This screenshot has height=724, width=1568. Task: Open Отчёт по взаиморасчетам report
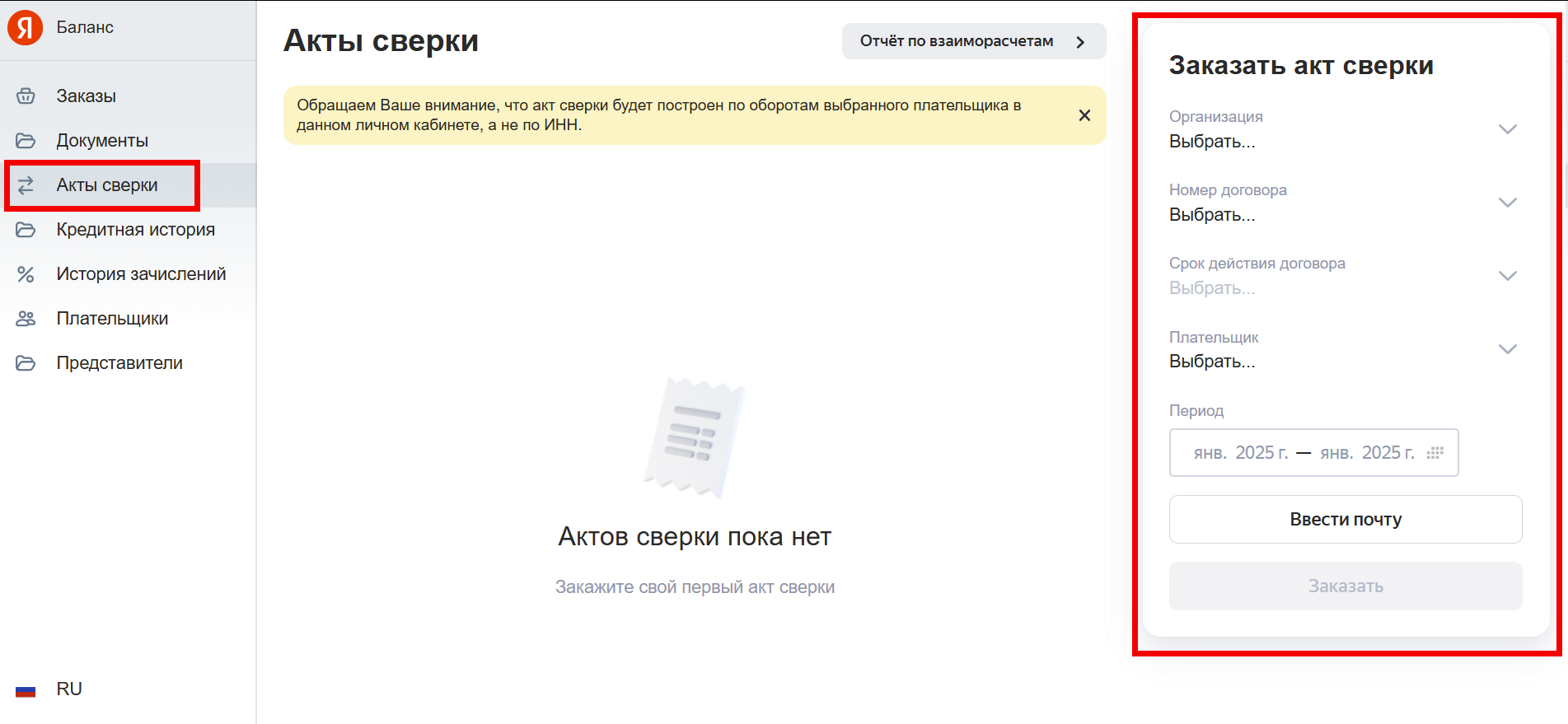[973, 41]
